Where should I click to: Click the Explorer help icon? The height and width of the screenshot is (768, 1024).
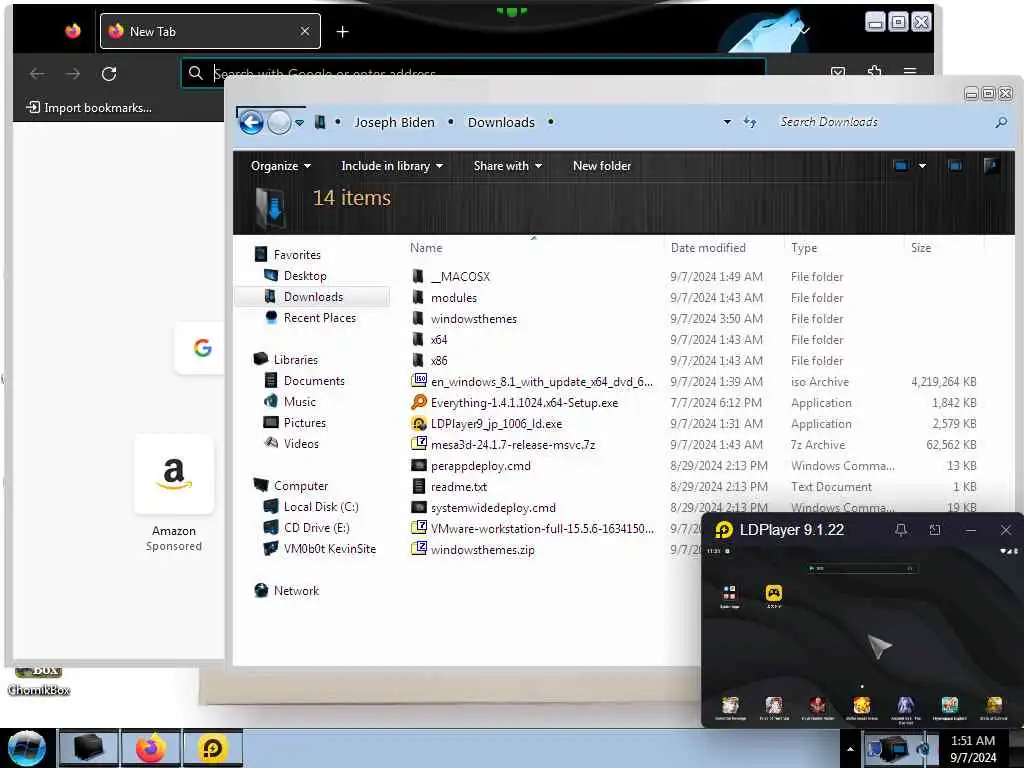[991, 166]
